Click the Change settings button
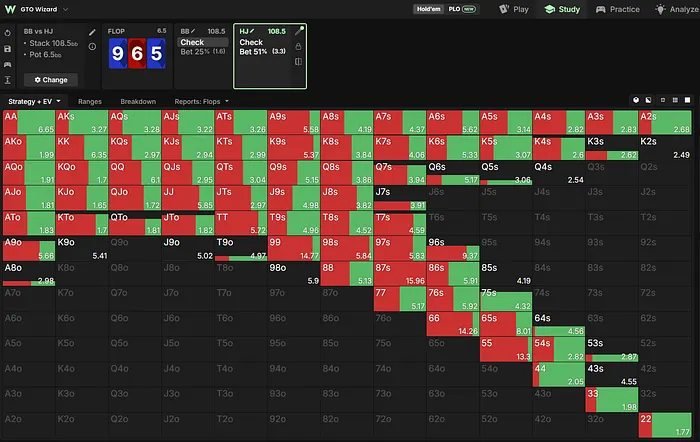 coord(51,80)
